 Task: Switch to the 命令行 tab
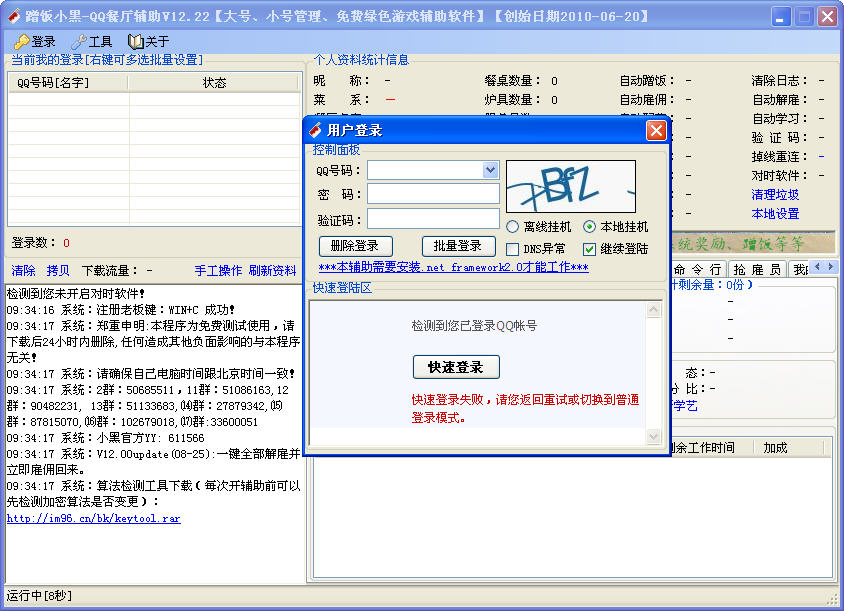699,269
